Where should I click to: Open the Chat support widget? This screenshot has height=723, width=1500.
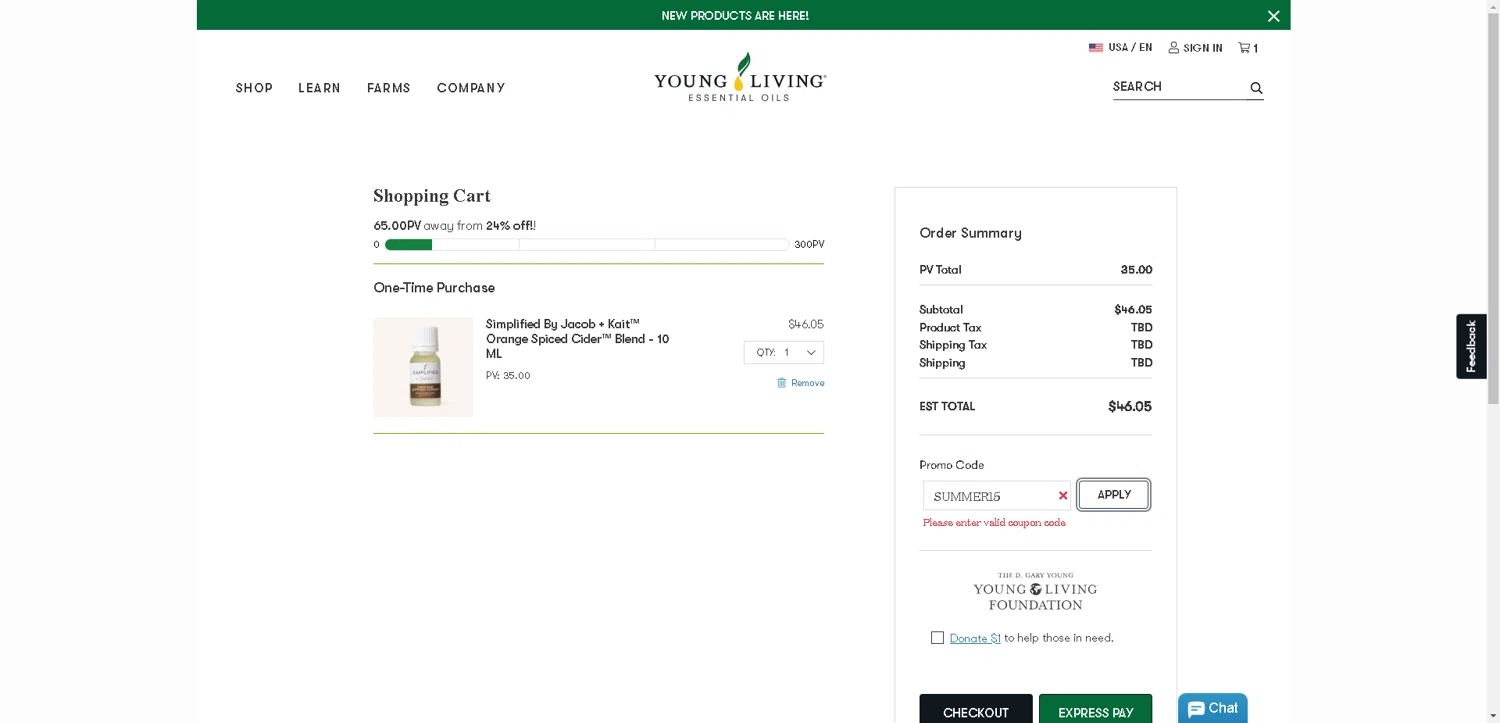(1213, 708)
